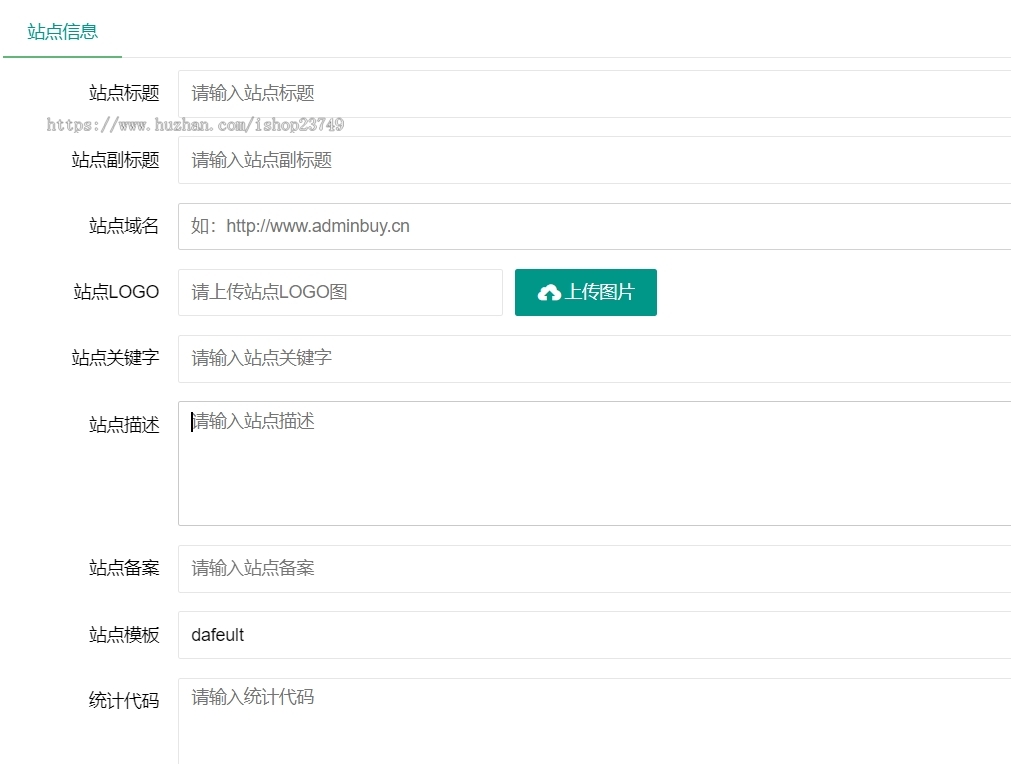Viewport: 1011px width, 764px height.
Task: Click the 站点关键字 label
Action: coord(115,358)
